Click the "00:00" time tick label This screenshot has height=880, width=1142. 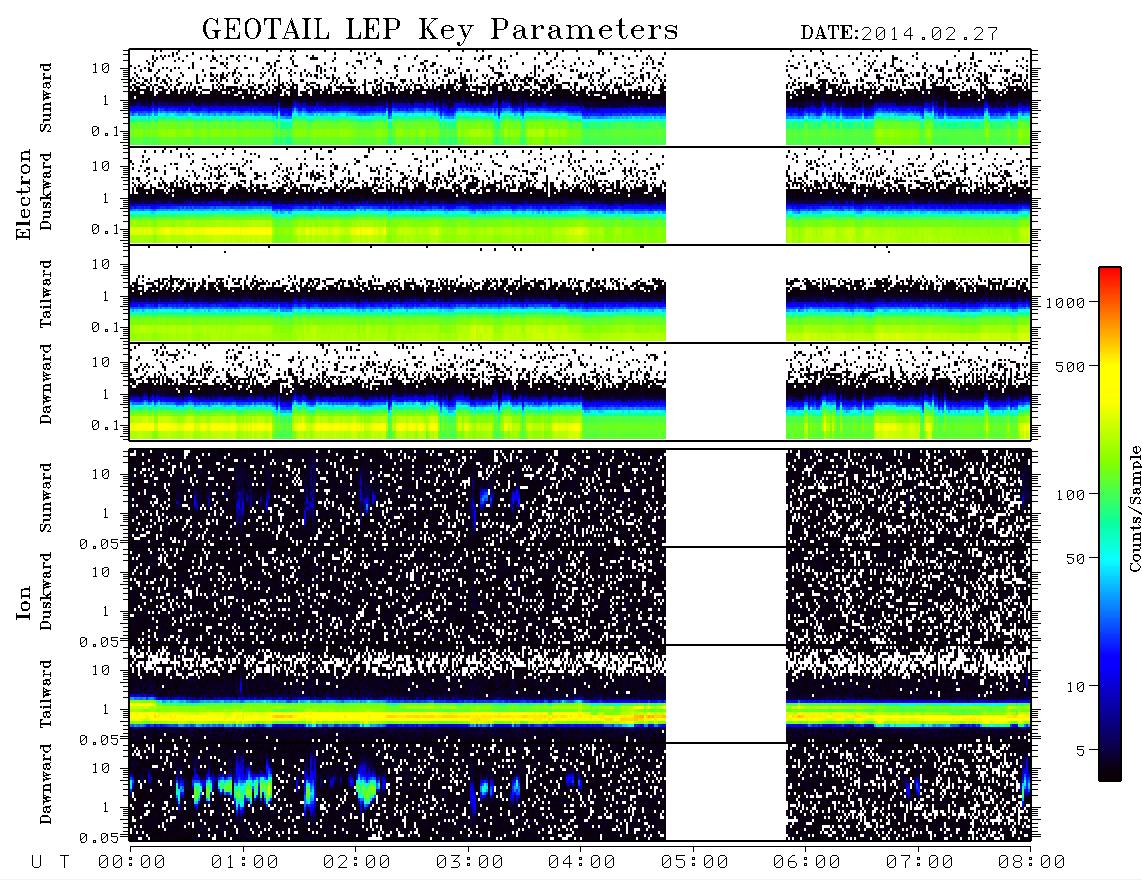pyautogui.click(x=132, y=862)
